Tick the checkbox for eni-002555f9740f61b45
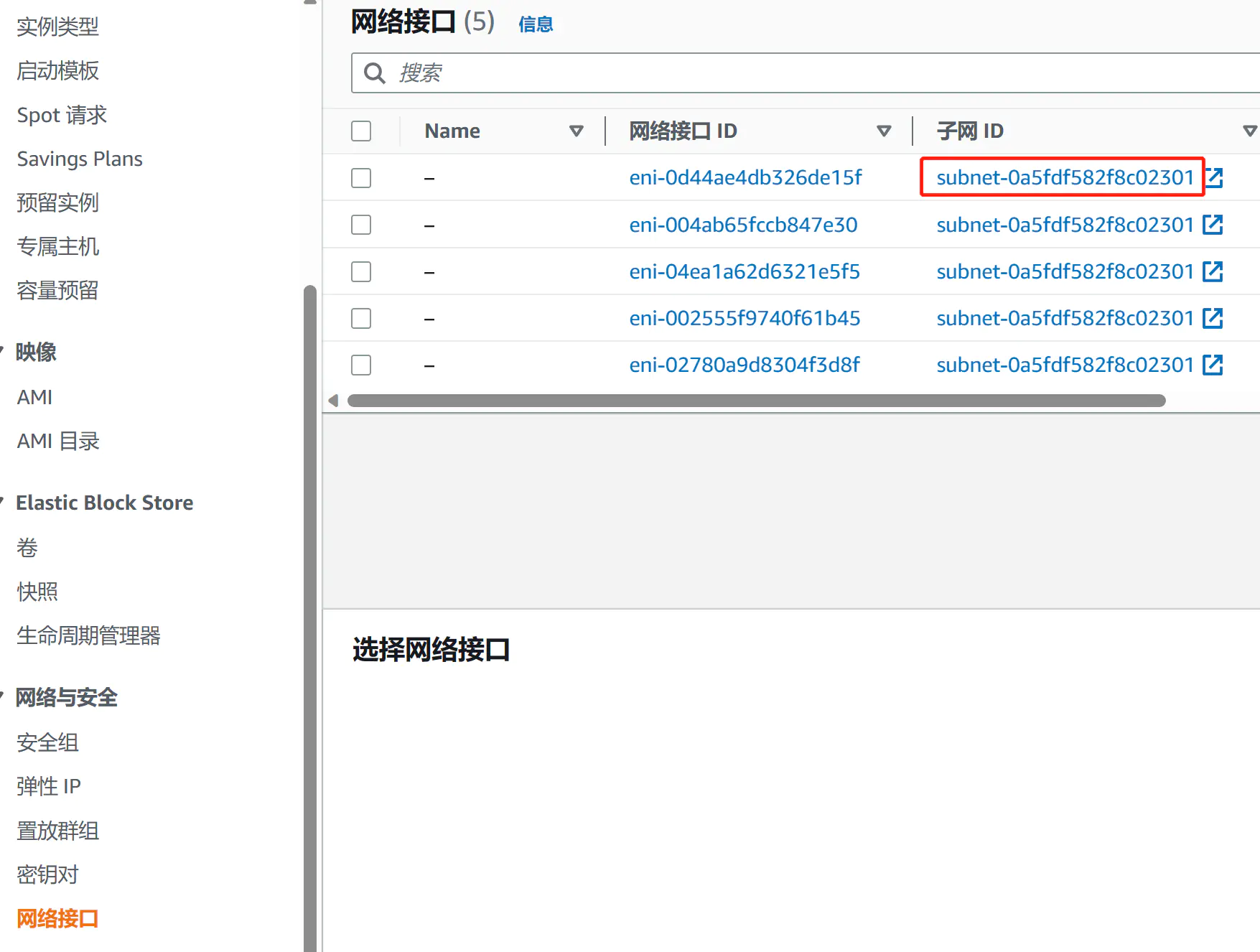Viewport: 1260px width, 952px height. pos(361,318)
